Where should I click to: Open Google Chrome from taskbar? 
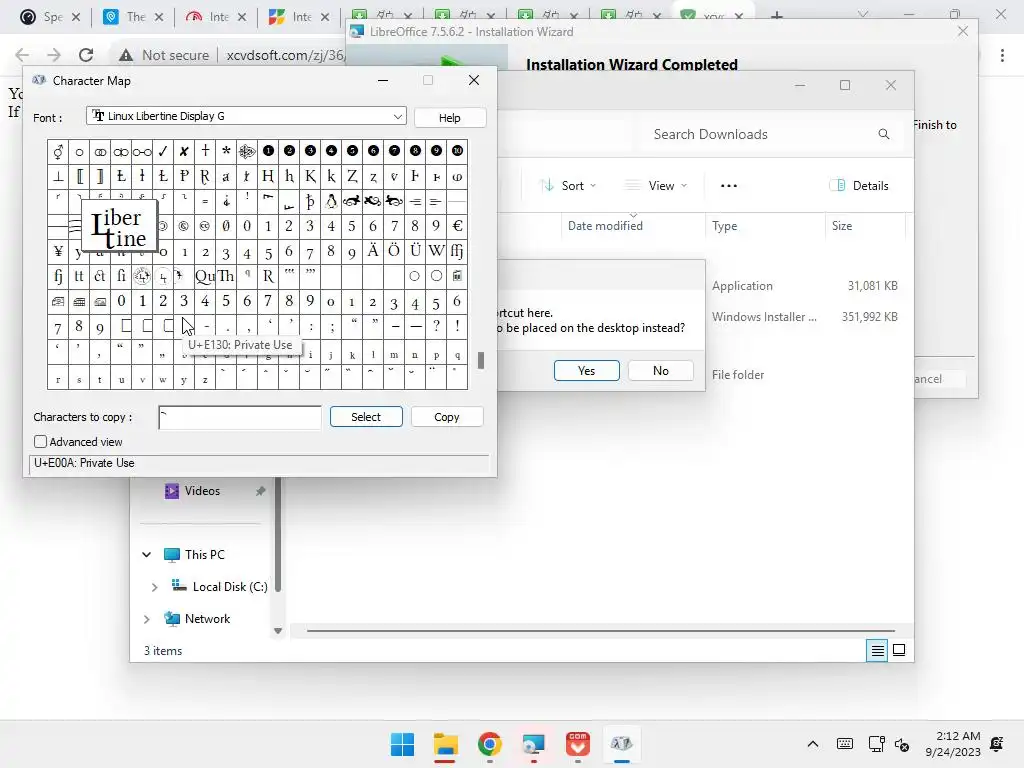(489, 744)
